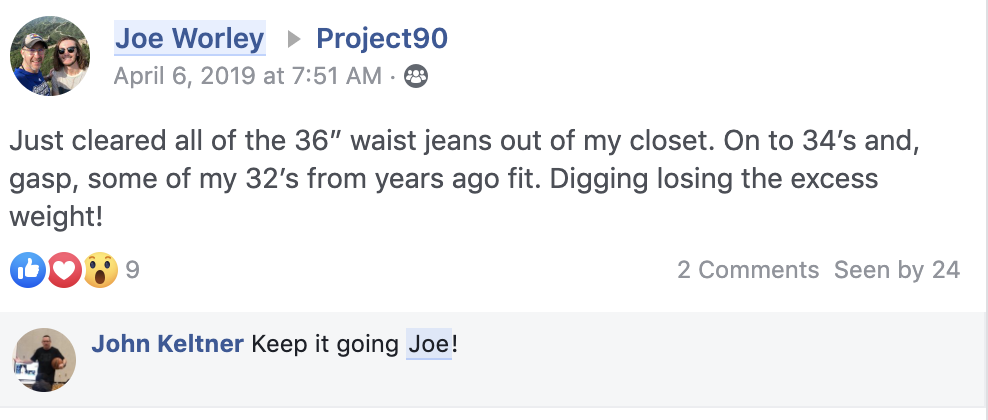This screenshot has width=988, height=420.
Task: Click the group privacy icon beside timestamp
Action: click(416, 76)
